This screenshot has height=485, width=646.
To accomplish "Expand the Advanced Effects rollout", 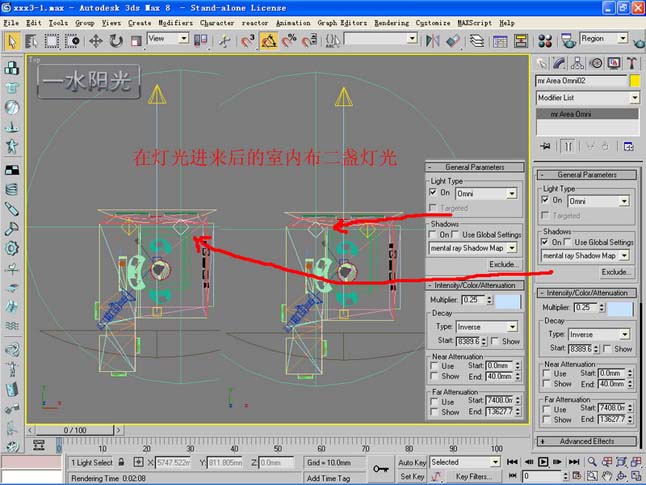I will click(585, 440).
